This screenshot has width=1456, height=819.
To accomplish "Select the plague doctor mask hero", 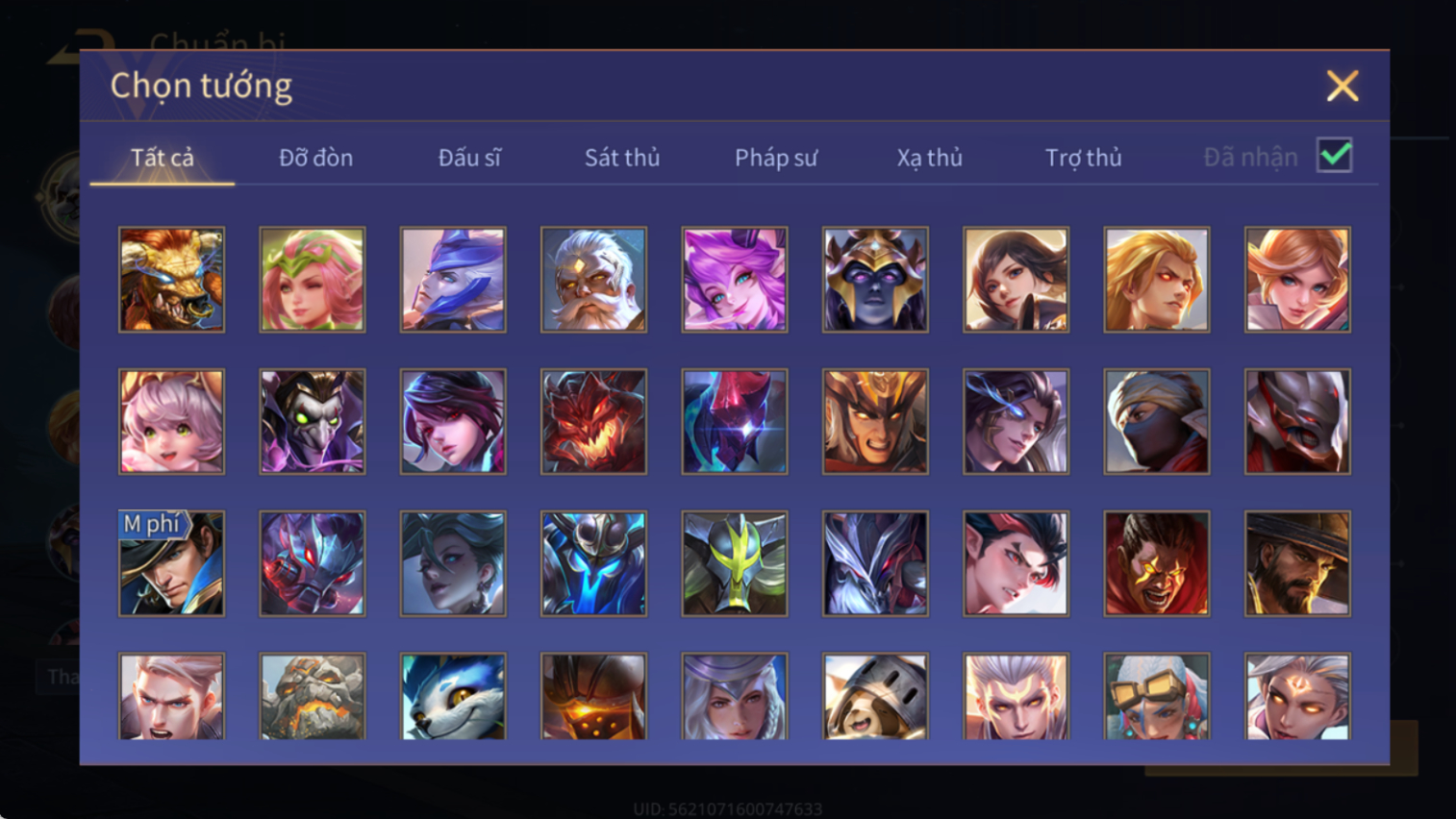I will coord(313,422).
